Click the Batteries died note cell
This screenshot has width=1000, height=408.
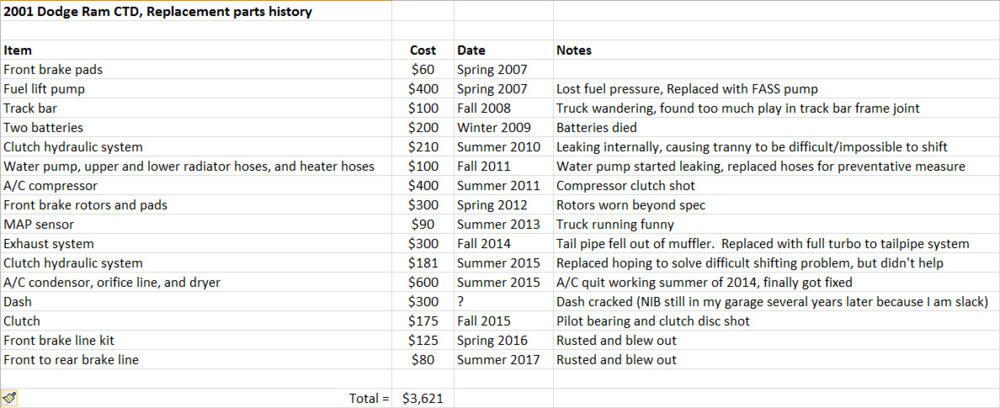point(596,128)
